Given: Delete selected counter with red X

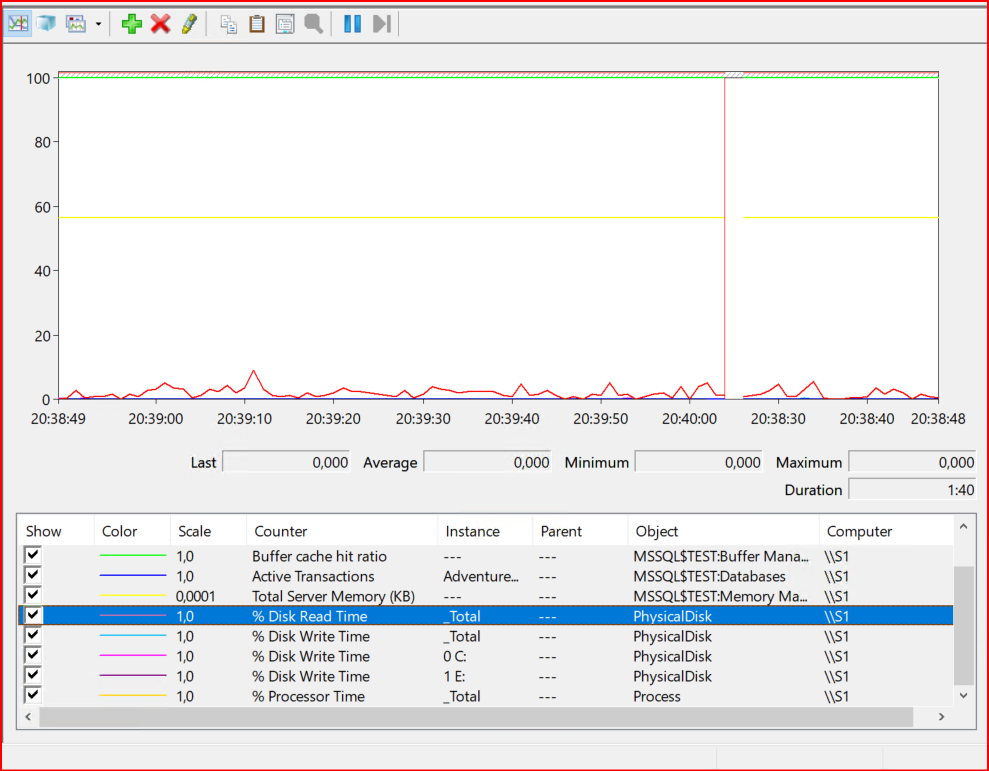Looking at the screenshot, I should pos(160,24).
